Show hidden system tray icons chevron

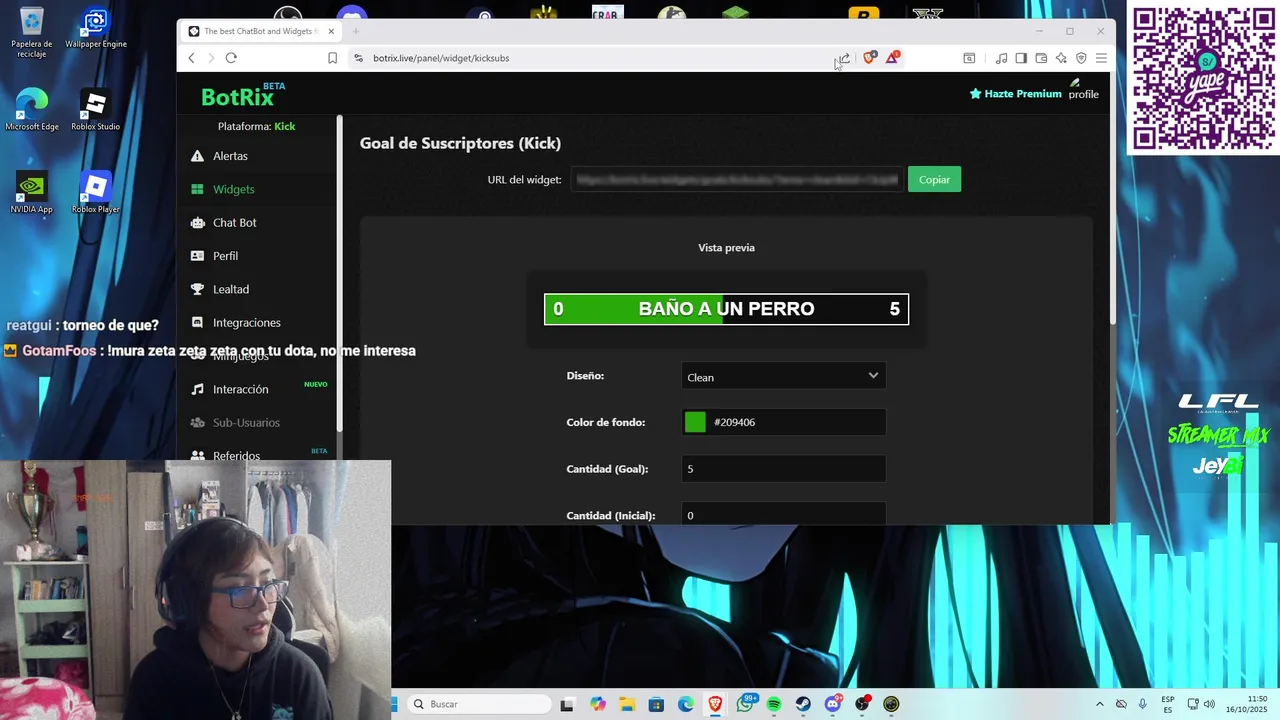[x=1100, y=704]
